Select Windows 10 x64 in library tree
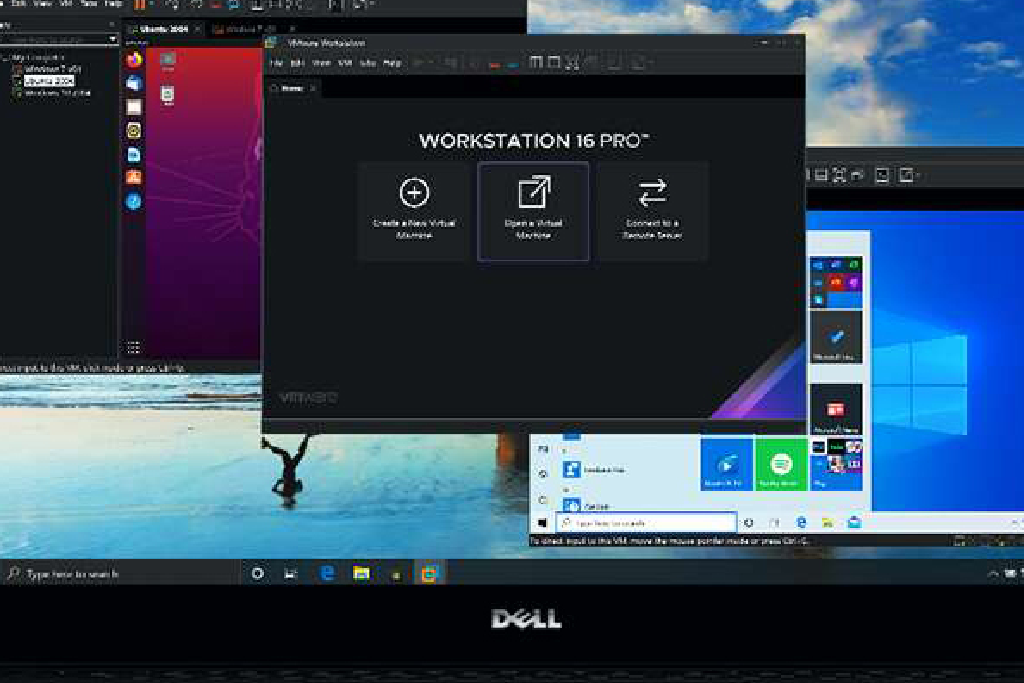This screenshot has height=683, width=1024. click(x=57, y=93)
